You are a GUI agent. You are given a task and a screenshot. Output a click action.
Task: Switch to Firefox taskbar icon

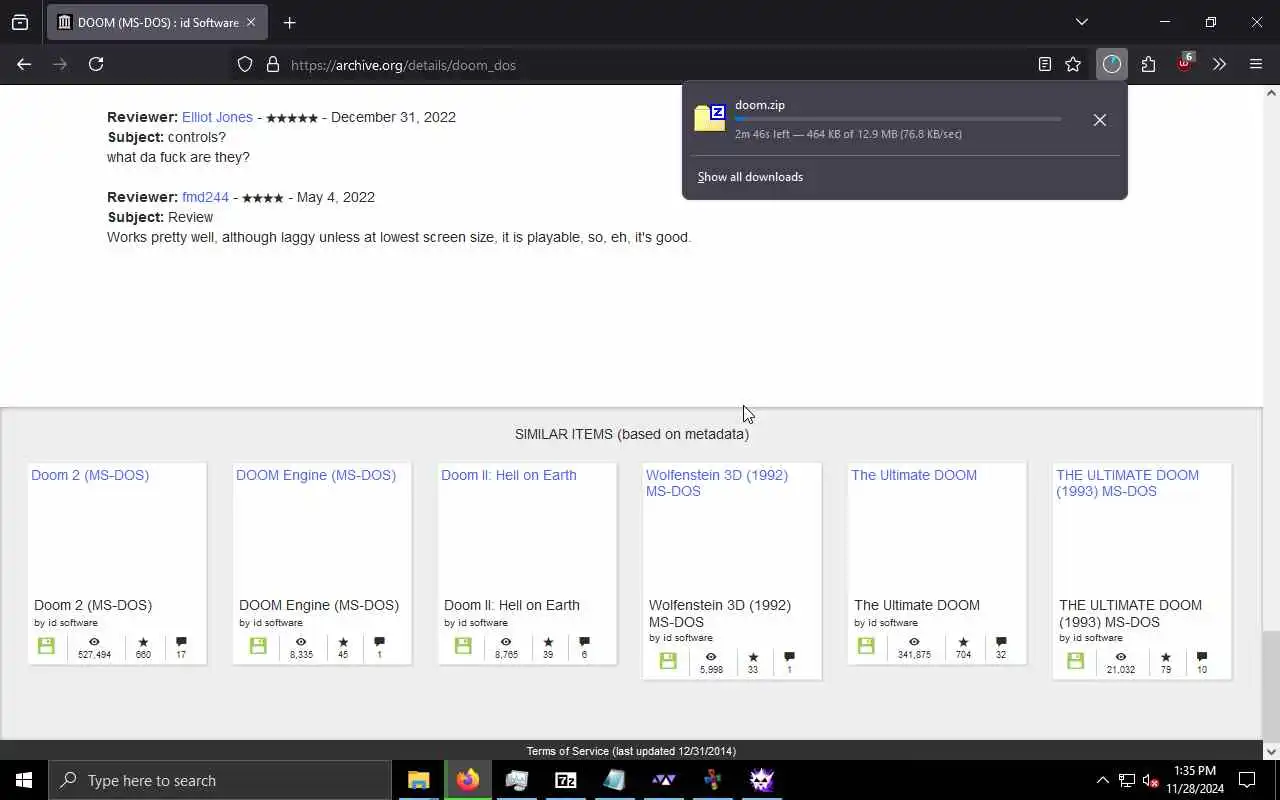coord(467,780)
